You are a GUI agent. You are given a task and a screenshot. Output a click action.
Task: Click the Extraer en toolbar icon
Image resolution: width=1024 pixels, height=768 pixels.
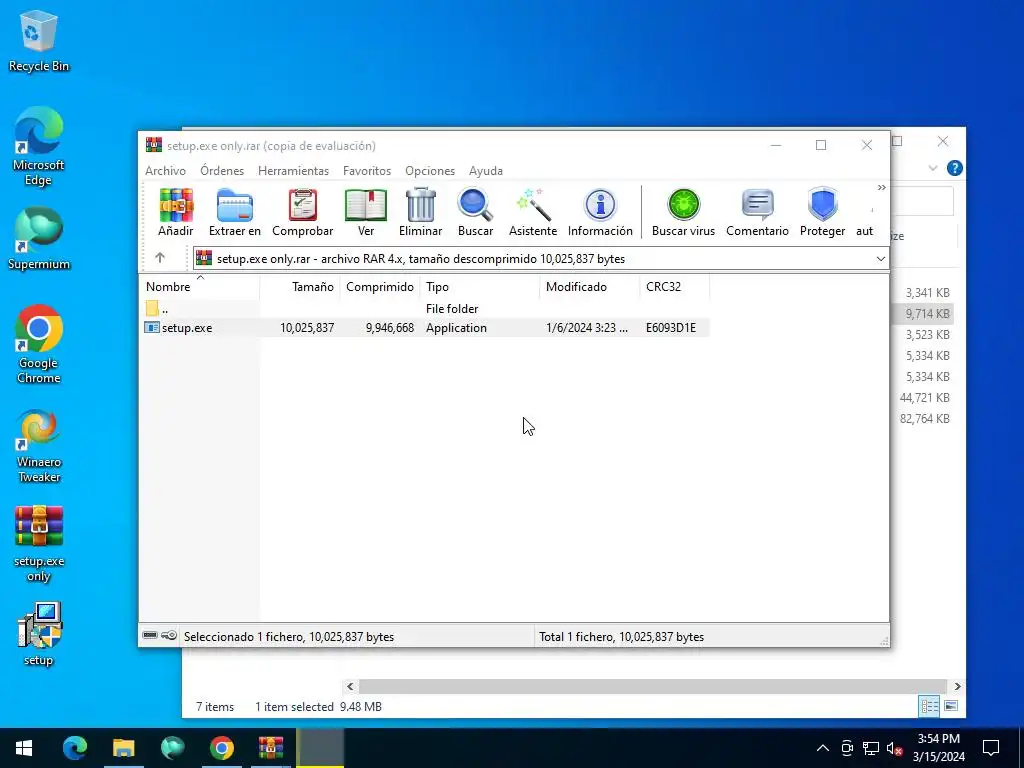click(x=234, y=212)
